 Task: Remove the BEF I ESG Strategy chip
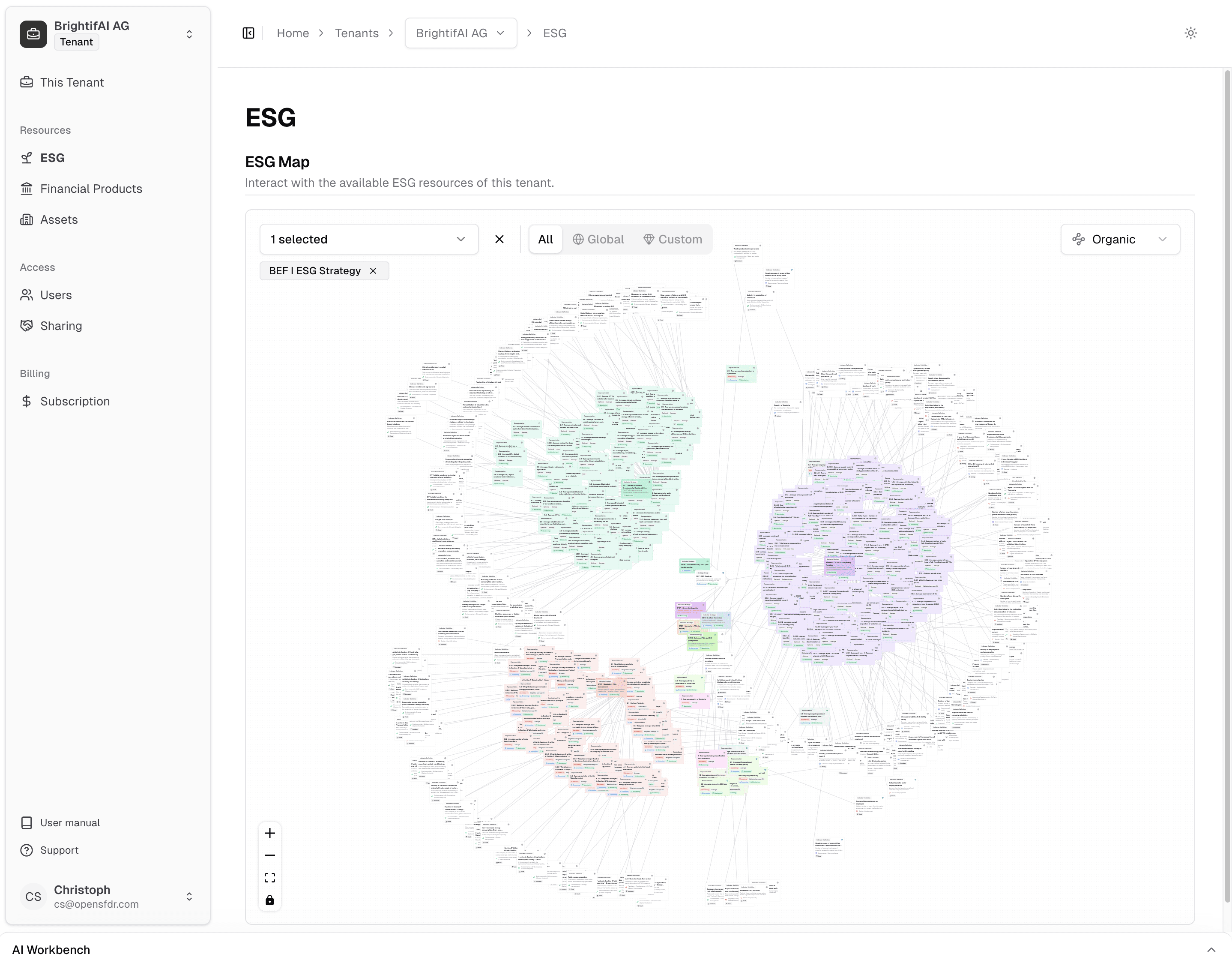pyautogui.click(x=373, y=271)
